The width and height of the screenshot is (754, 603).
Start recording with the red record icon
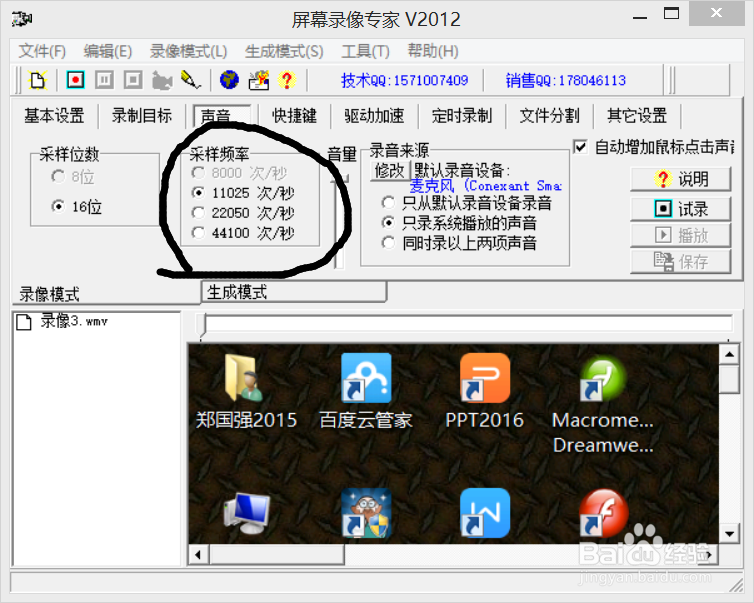[75, 80]
